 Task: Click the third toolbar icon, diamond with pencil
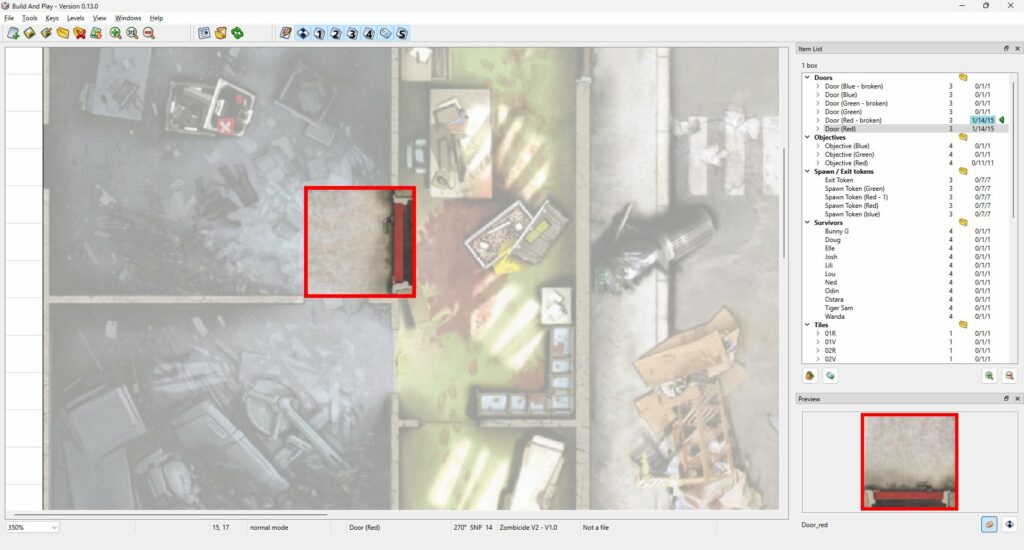point(46,33)
